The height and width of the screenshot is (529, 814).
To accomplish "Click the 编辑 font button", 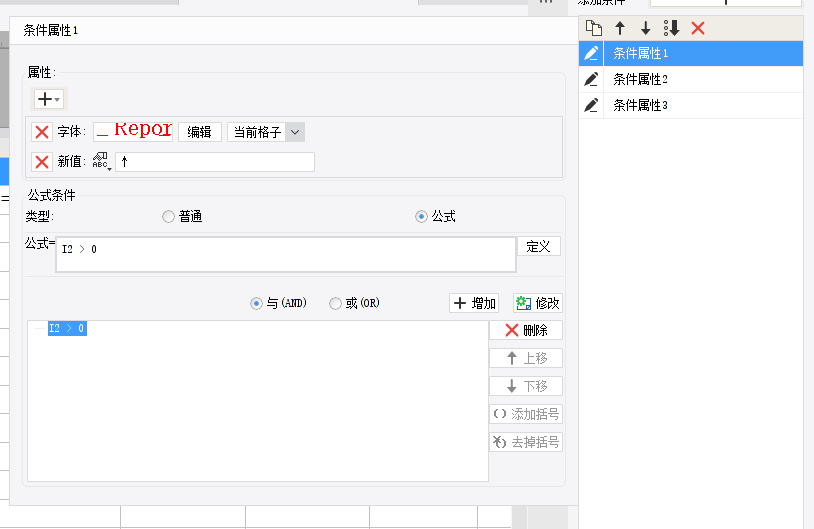I will [x=200, y=132].
